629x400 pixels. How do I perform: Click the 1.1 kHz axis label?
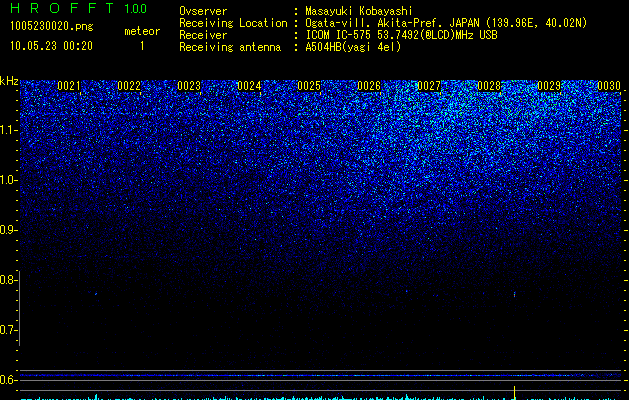[x=9, y=130]
